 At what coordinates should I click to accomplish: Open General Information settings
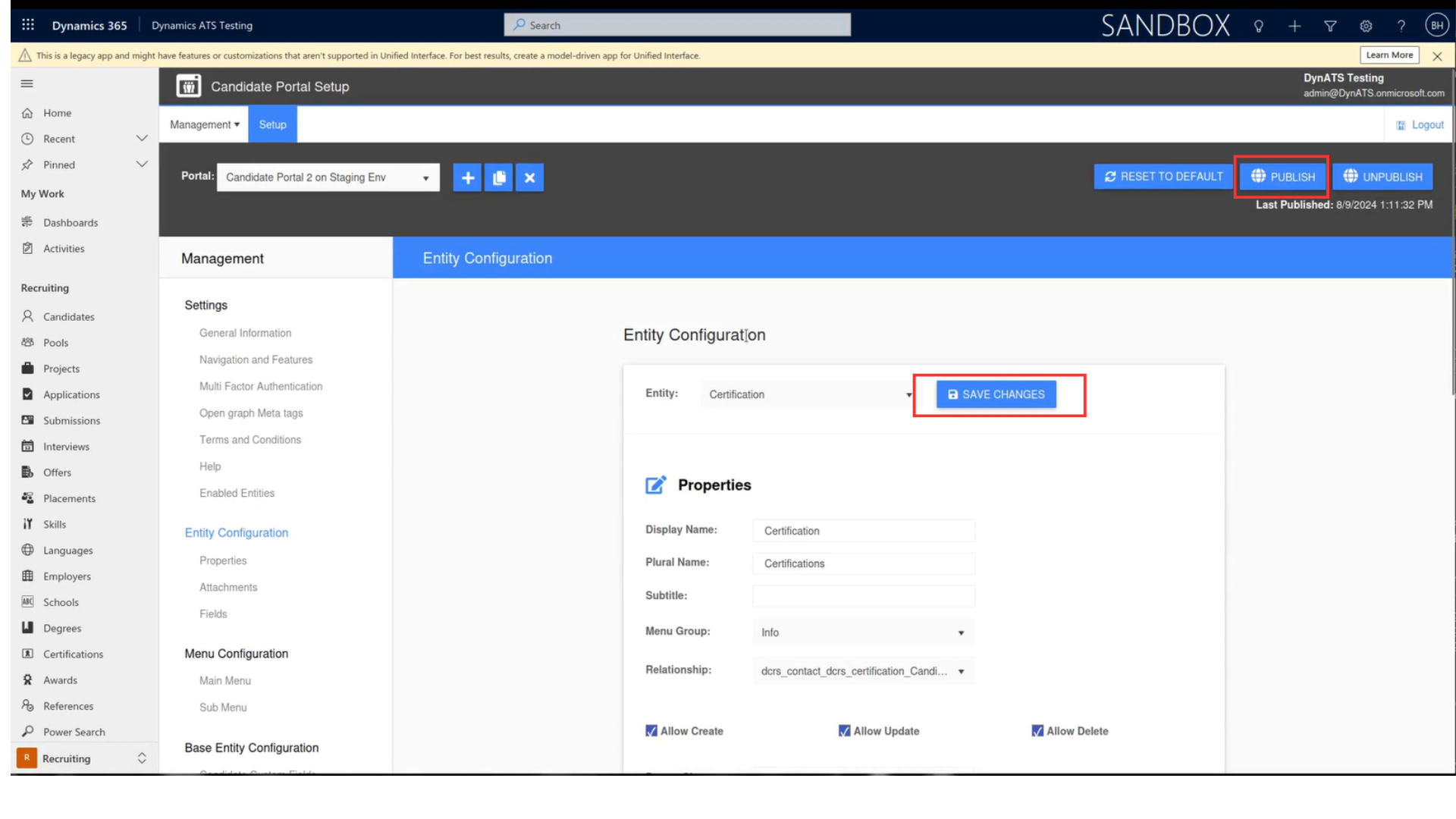pos(245,333)
